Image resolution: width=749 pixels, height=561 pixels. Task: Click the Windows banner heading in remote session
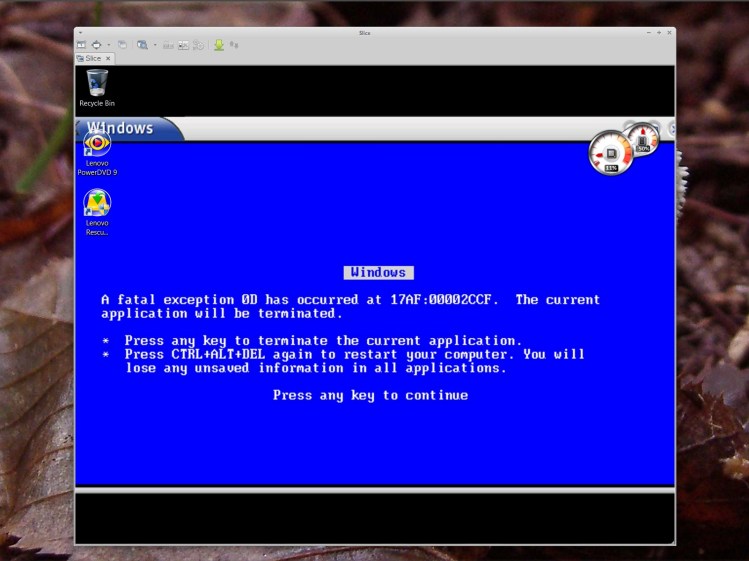click(120, 128)
